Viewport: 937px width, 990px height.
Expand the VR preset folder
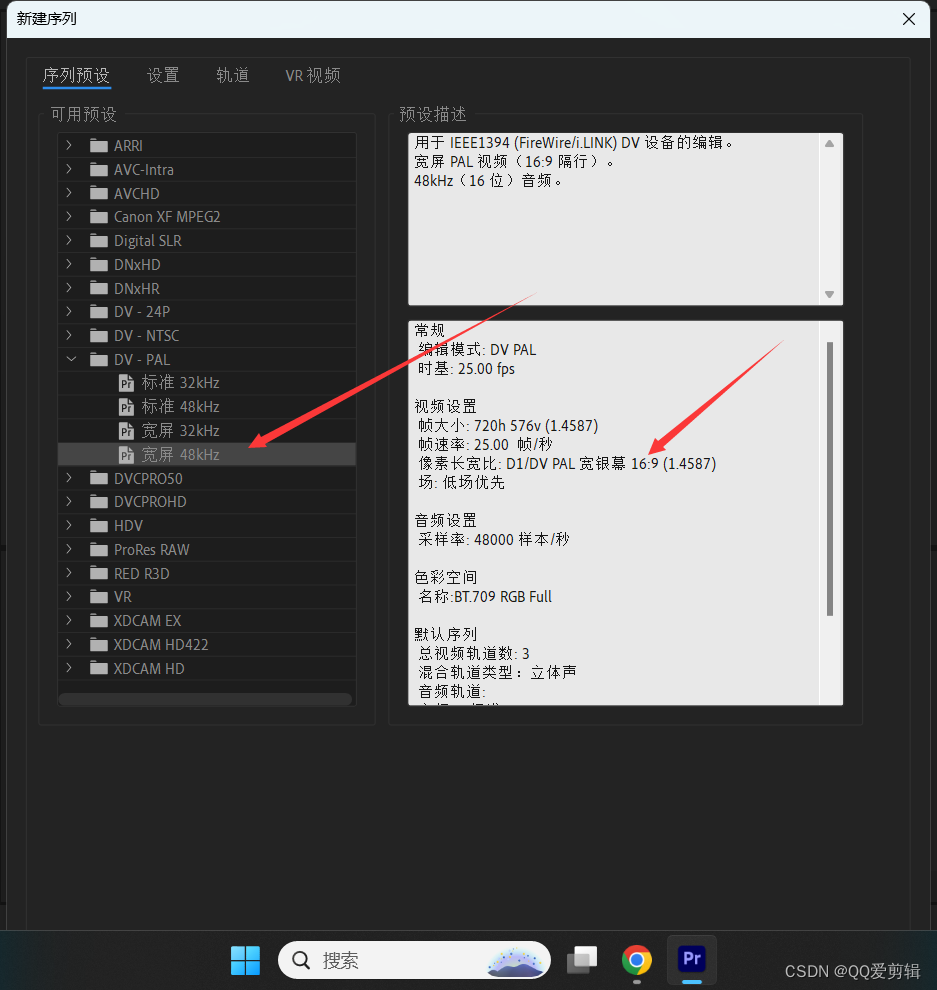click(x=69, y=597)
